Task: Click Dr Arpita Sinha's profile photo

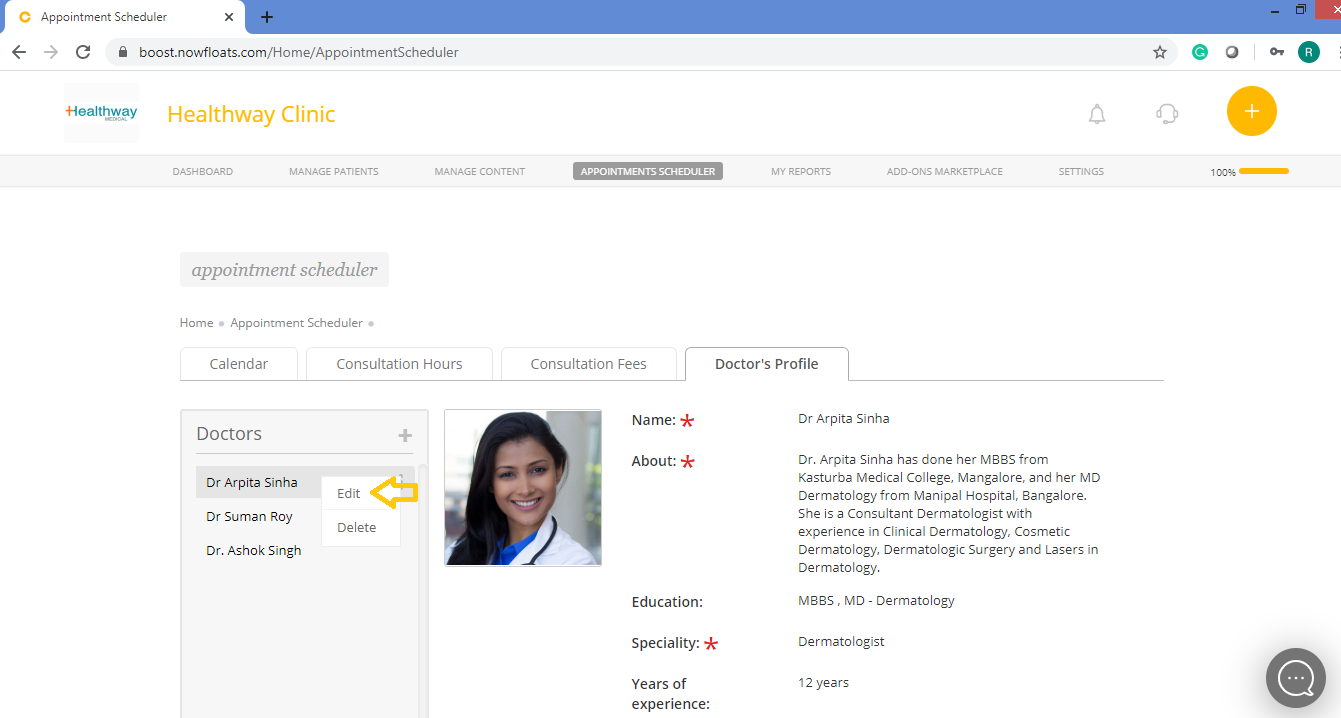Action: [x=522, y=487]
